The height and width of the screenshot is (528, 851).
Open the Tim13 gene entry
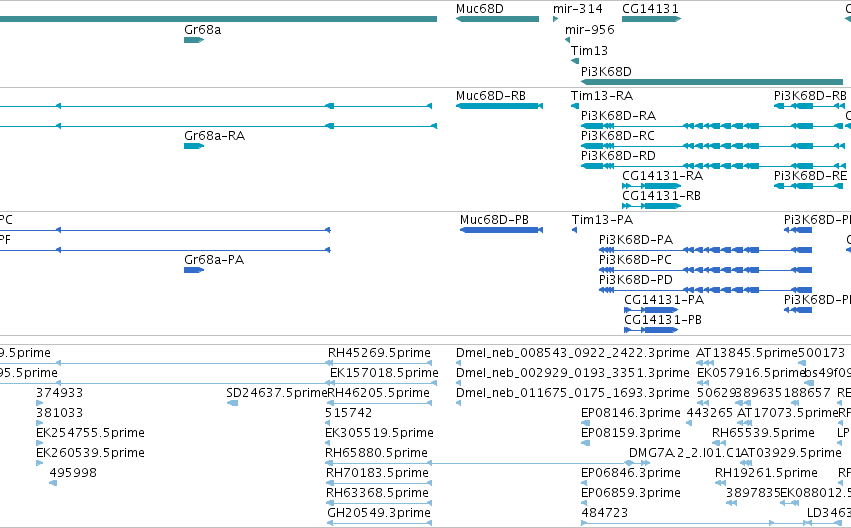(x=575, y=61)
